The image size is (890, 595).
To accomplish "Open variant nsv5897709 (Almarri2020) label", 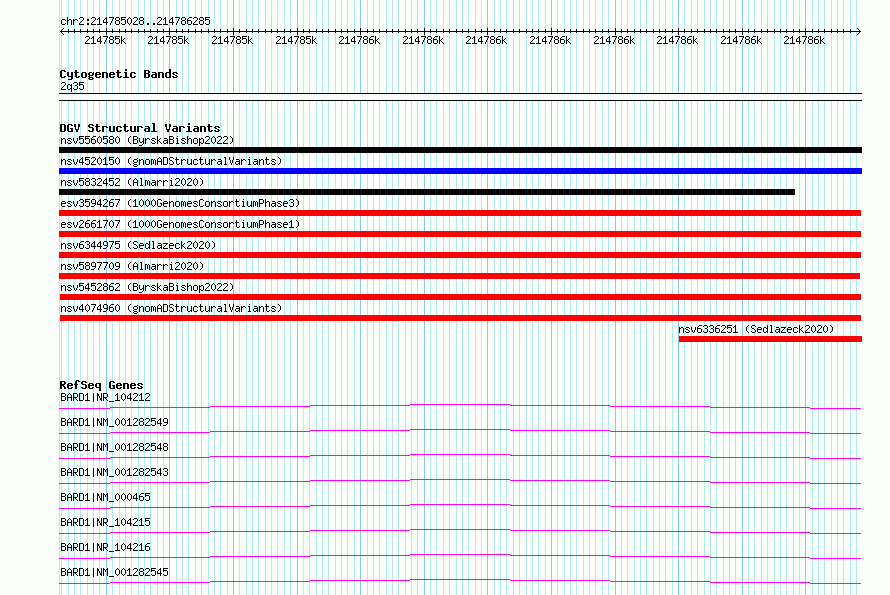I will [x=132, y=266].
